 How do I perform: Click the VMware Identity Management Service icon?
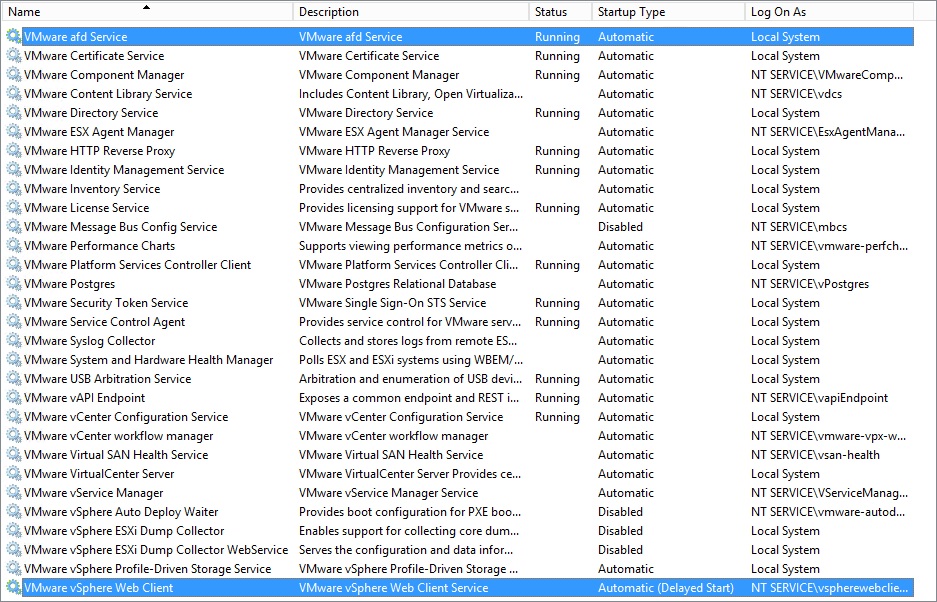(x=14, y=170)
